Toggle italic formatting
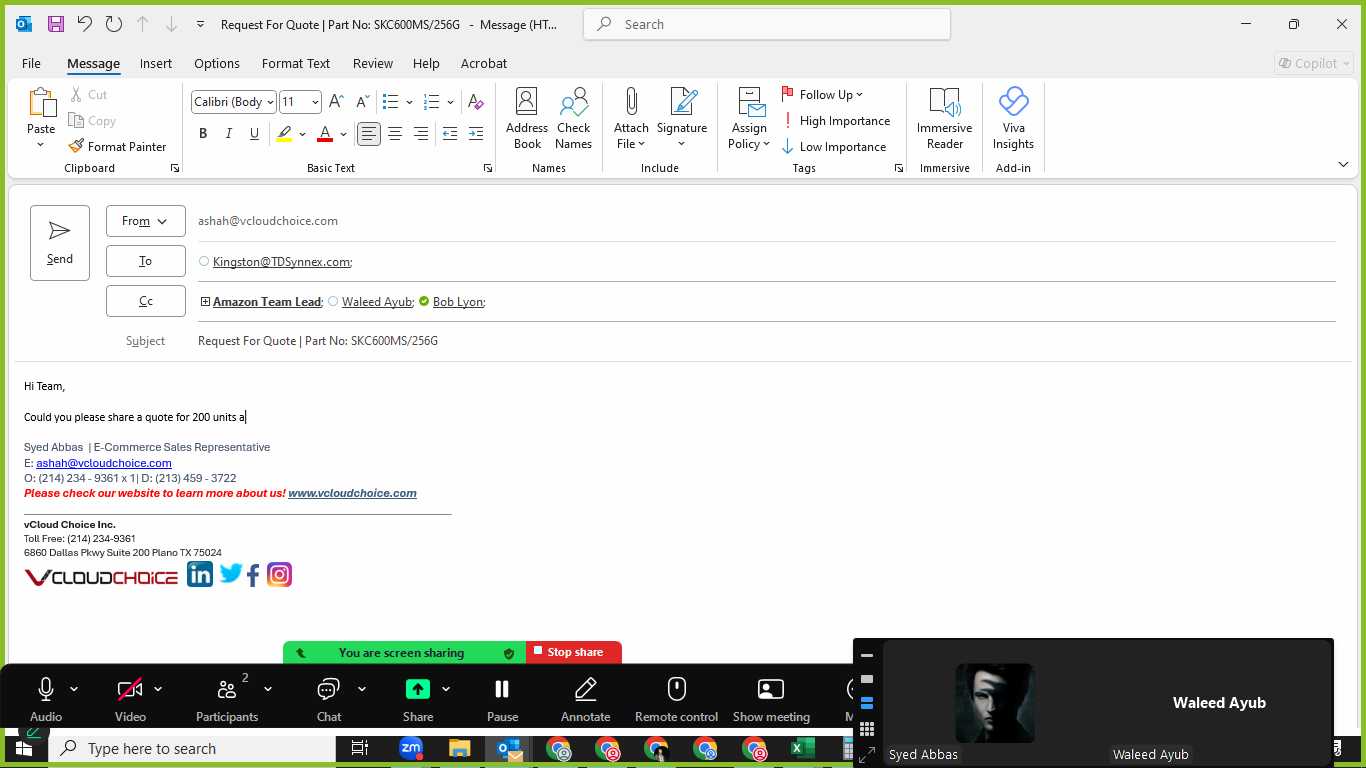Image resolution: width=1366 pixels, height=768 pixels. tap(229, 134)
